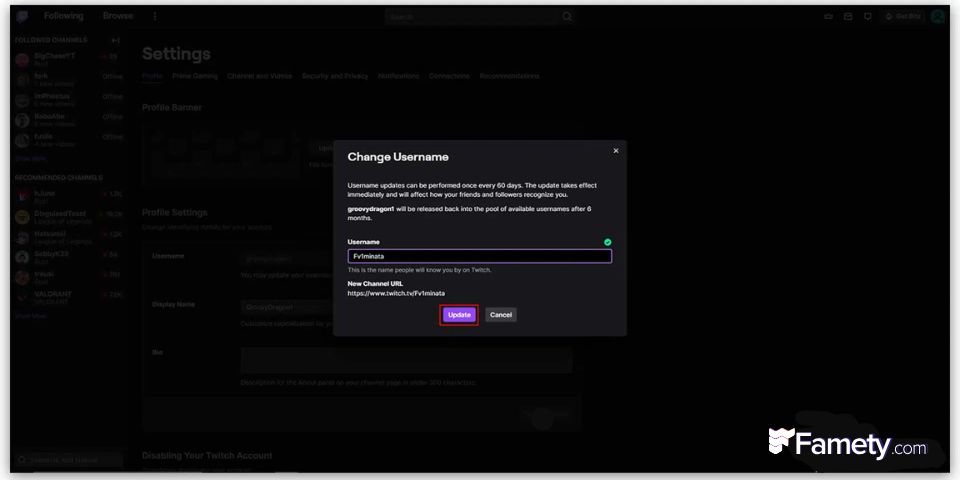Click the Get Bits button
The width and height of the screenshot is (960, 480).
coord(903,17)
